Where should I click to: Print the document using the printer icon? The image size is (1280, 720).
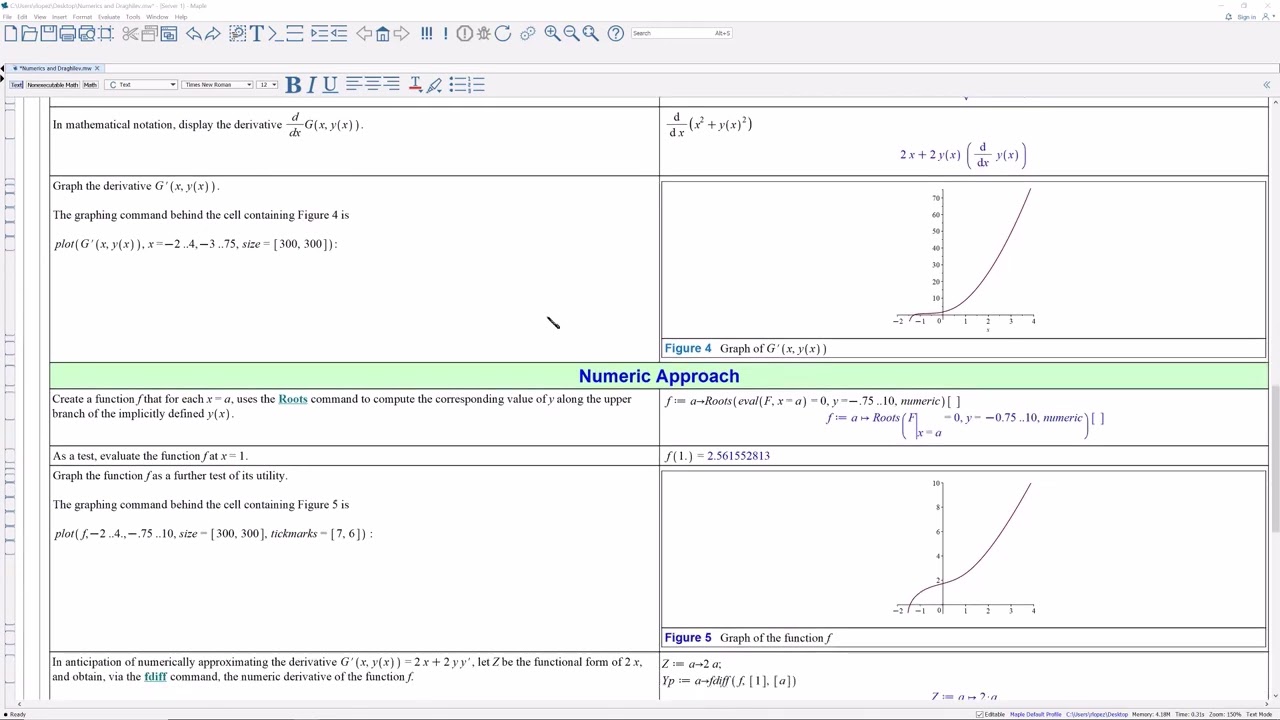coord(67,34)
